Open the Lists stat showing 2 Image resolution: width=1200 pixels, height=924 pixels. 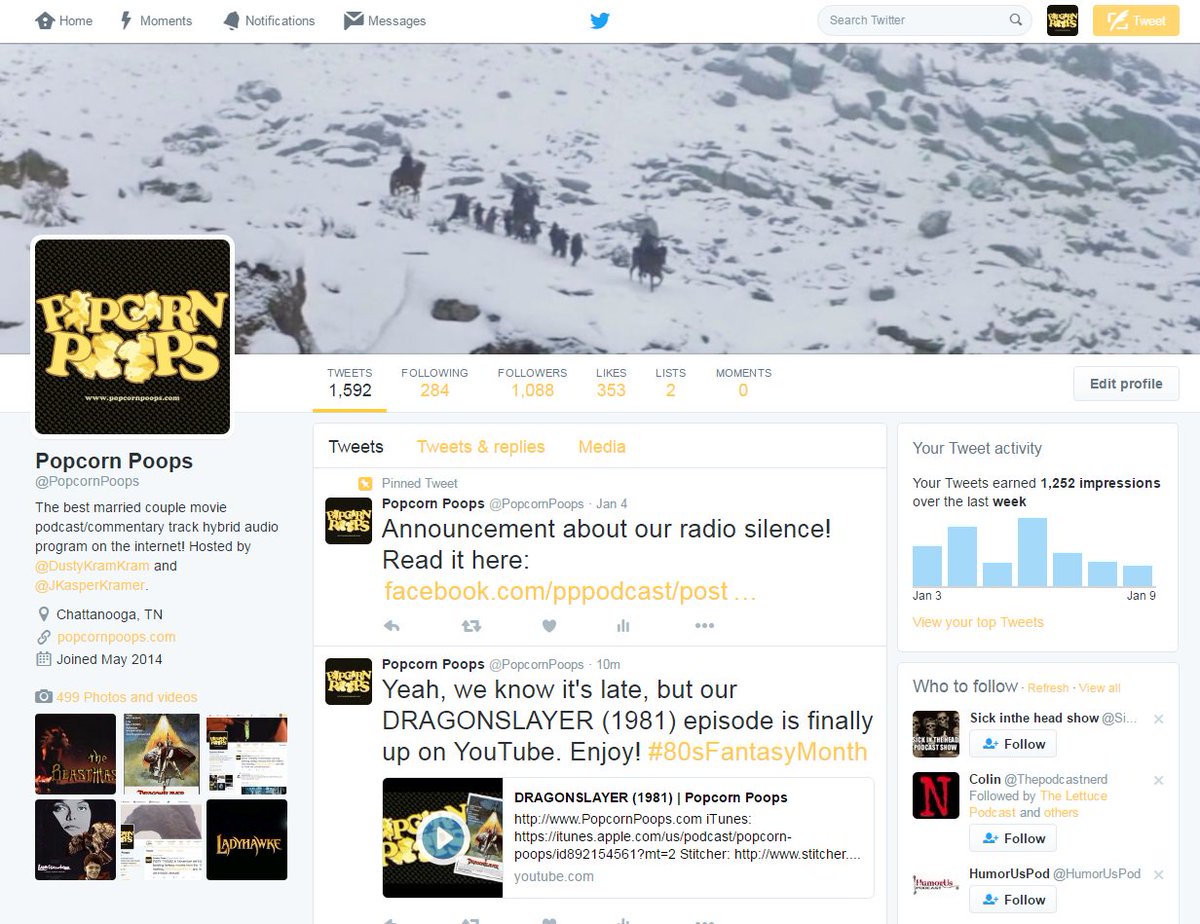(670, 382)
